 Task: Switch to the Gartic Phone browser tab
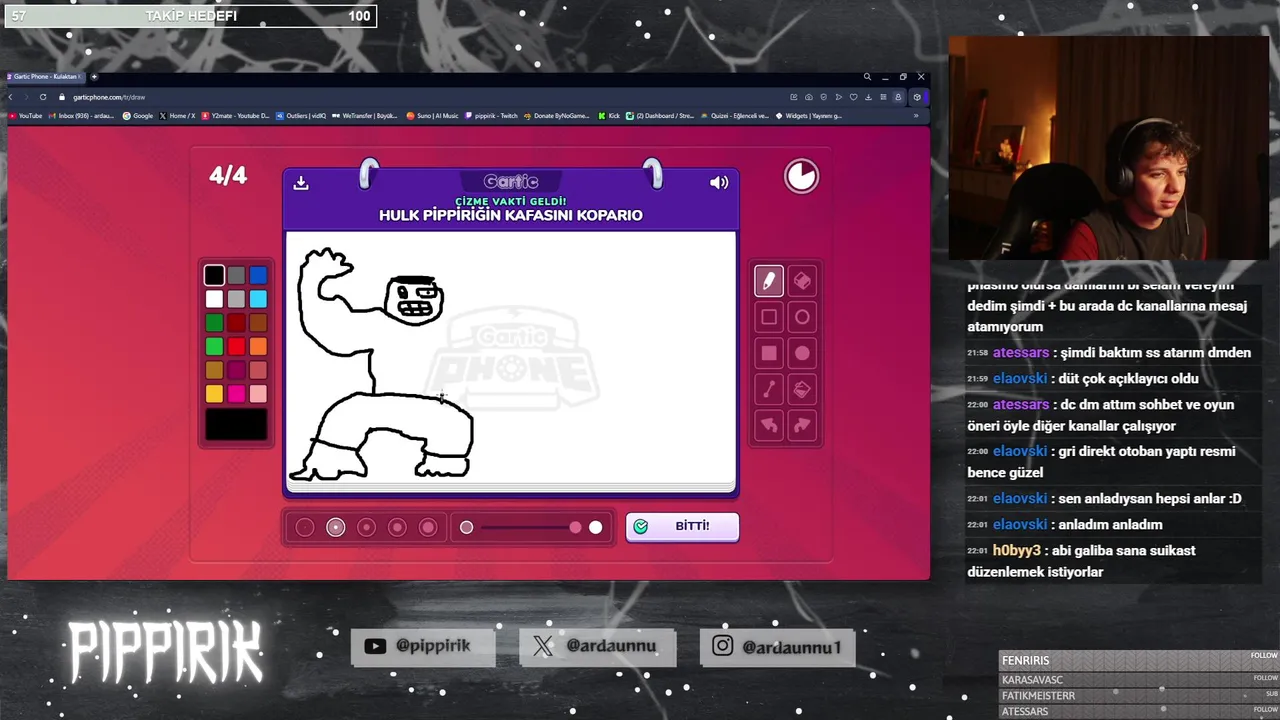click(x=46, y=77)
